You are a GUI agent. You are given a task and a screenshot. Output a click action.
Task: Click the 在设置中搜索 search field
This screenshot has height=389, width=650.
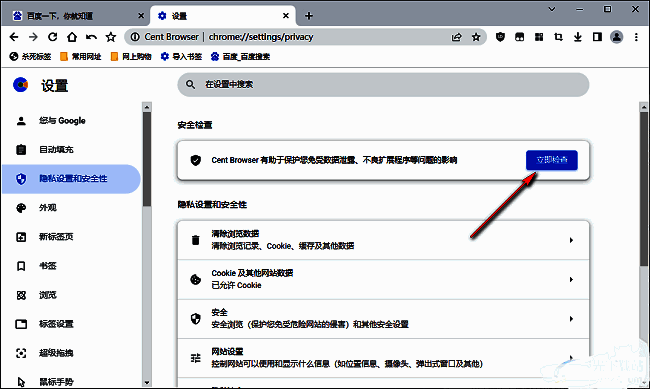(x=383, y=85)
